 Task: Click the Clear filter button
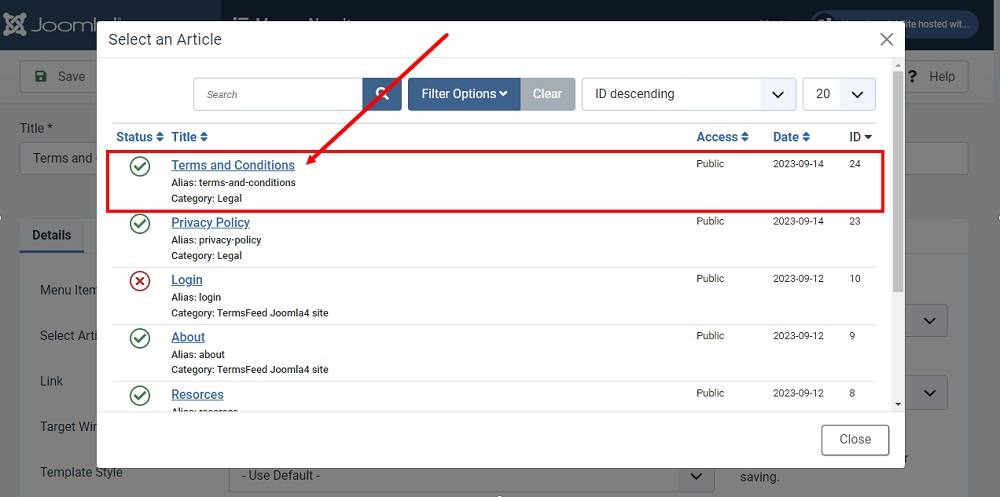(547, 94)
